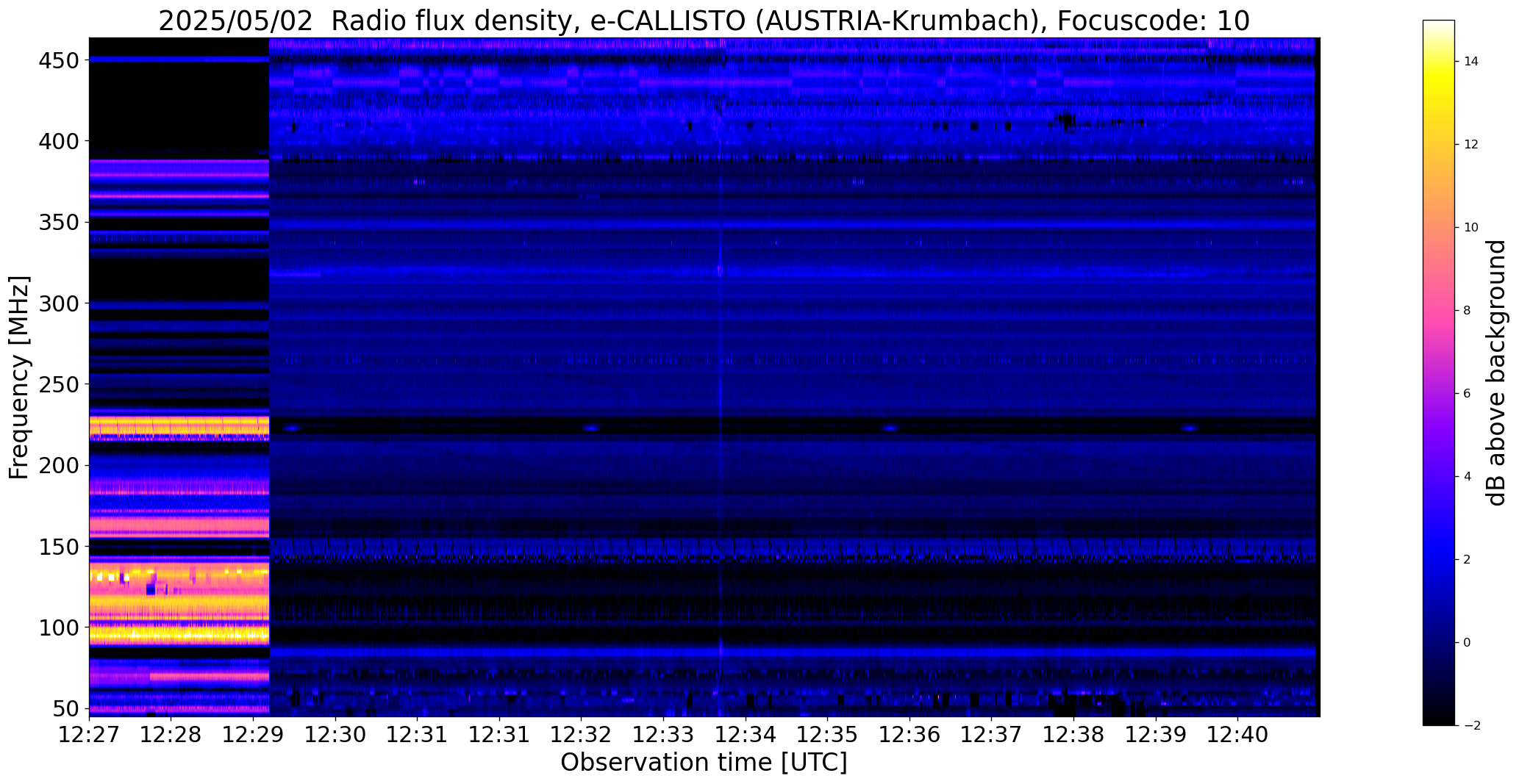Click the 12:36 time tick label
1519x784 pixels.
point(909,734)
